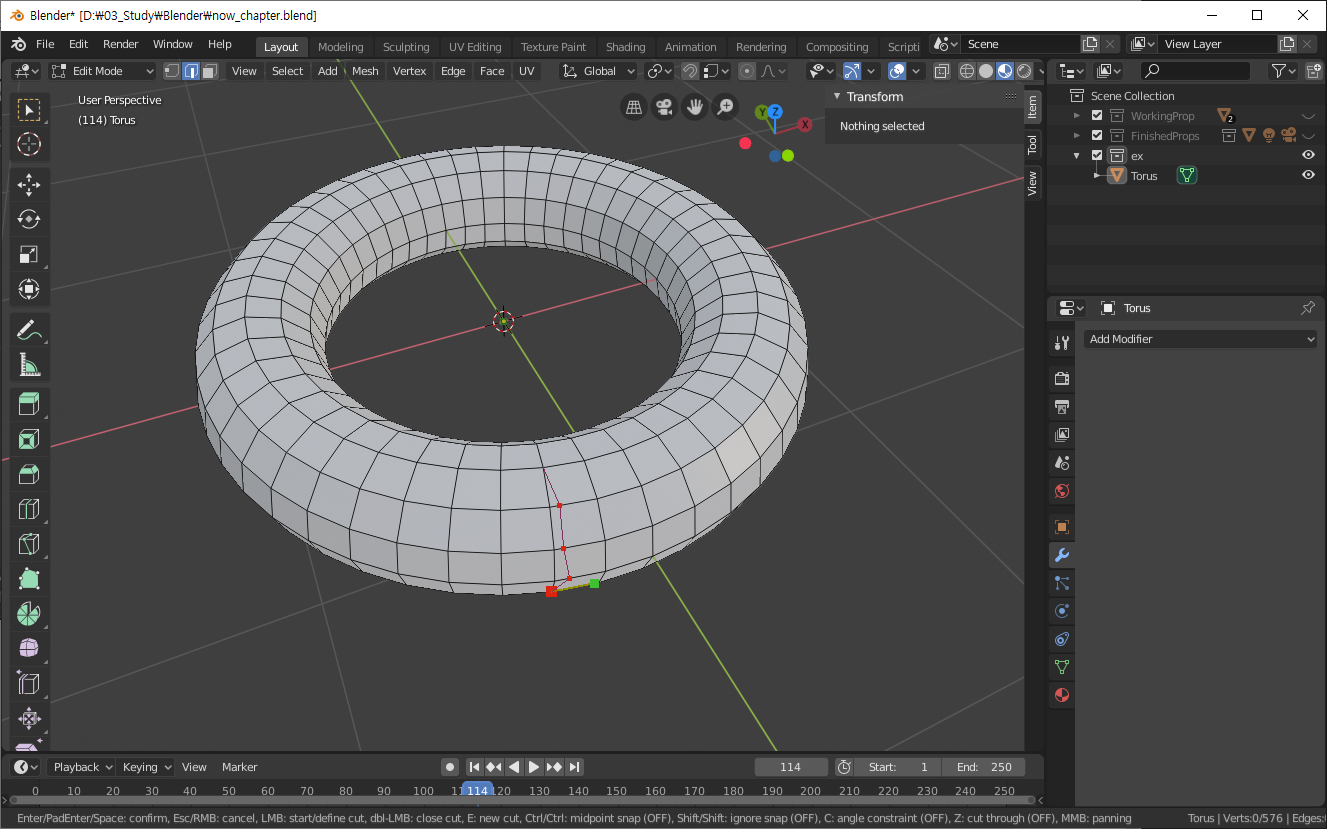
Task: Activate the Bevel tool
Action: point(29,474)
